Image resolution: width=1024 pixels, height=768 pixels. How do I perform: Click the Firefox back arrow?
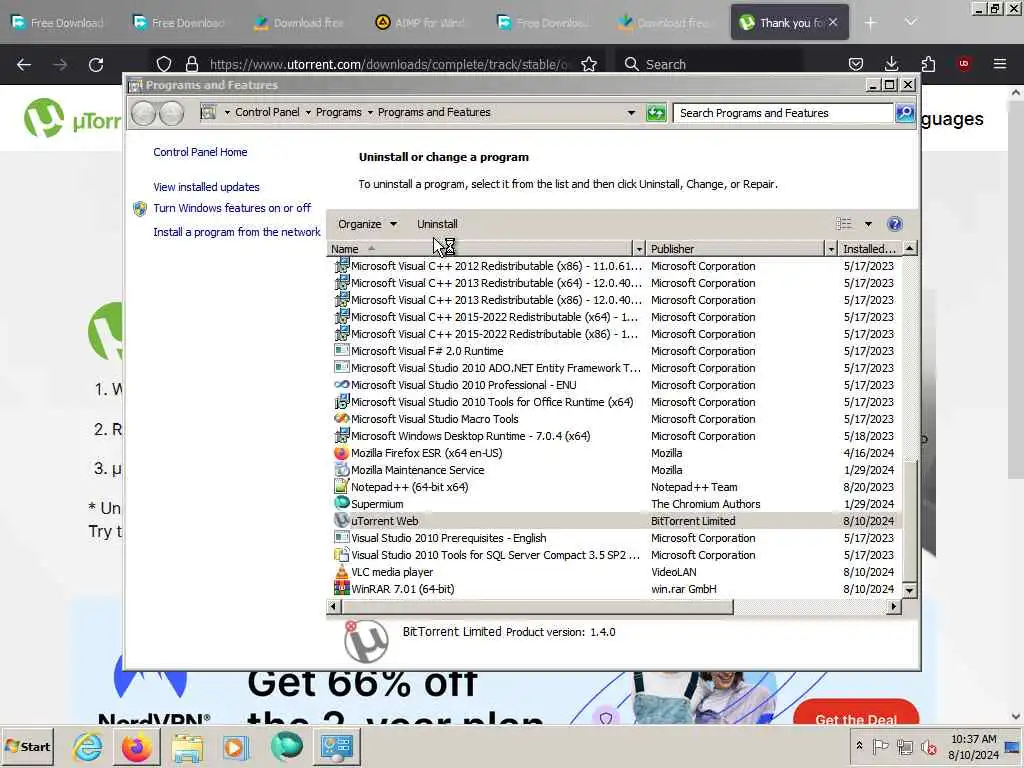click(x=24, y=65)
